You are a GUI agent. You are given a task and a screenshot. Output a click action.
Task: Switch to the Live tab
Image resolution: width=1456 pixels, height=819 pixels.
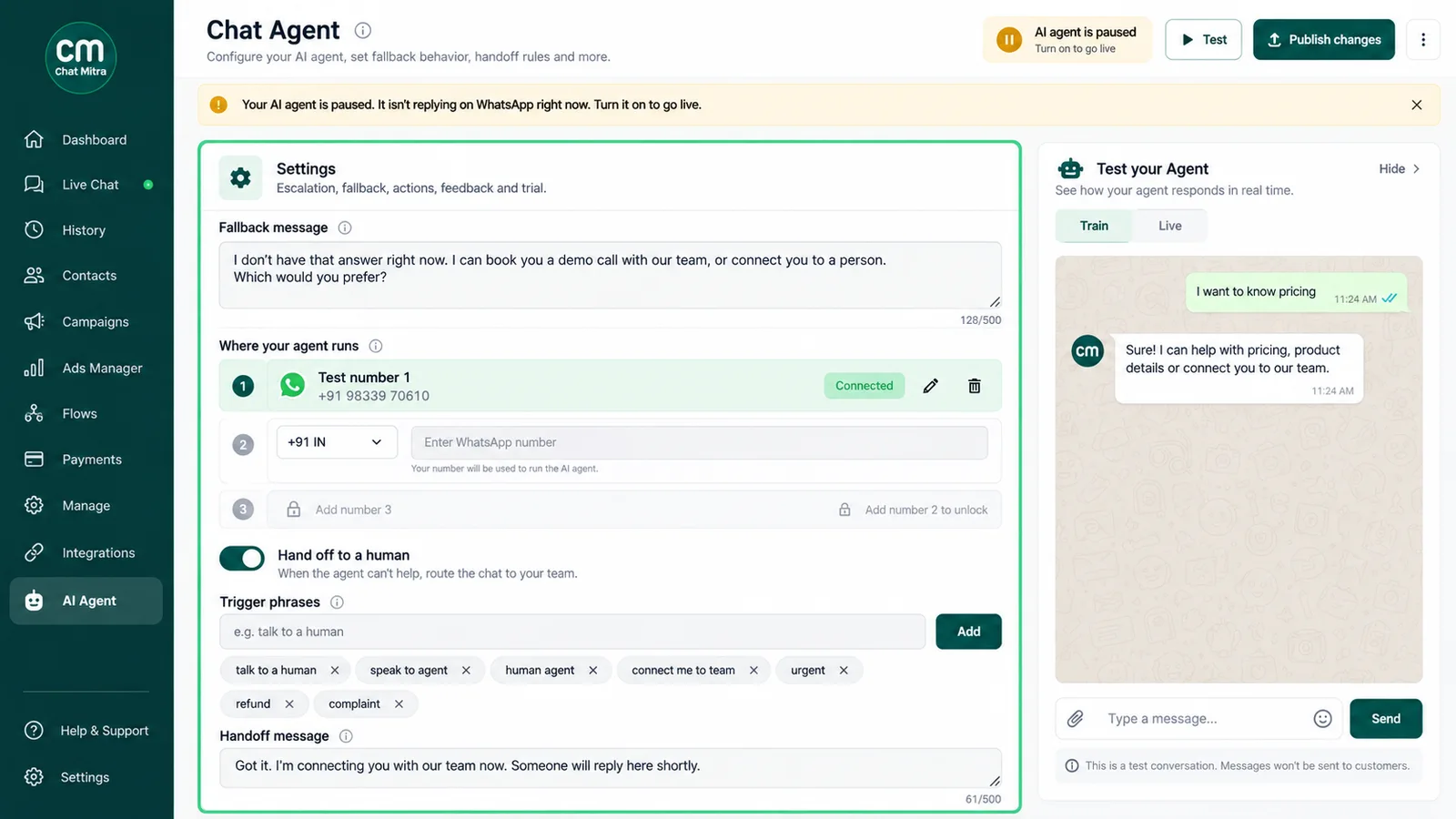1170,226
